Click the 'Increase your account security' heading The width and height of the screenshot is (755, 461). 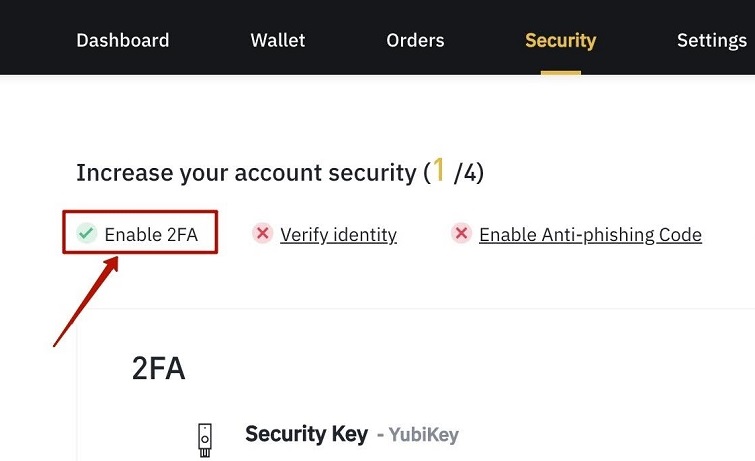pyautogui.click(x=246, y=173)
